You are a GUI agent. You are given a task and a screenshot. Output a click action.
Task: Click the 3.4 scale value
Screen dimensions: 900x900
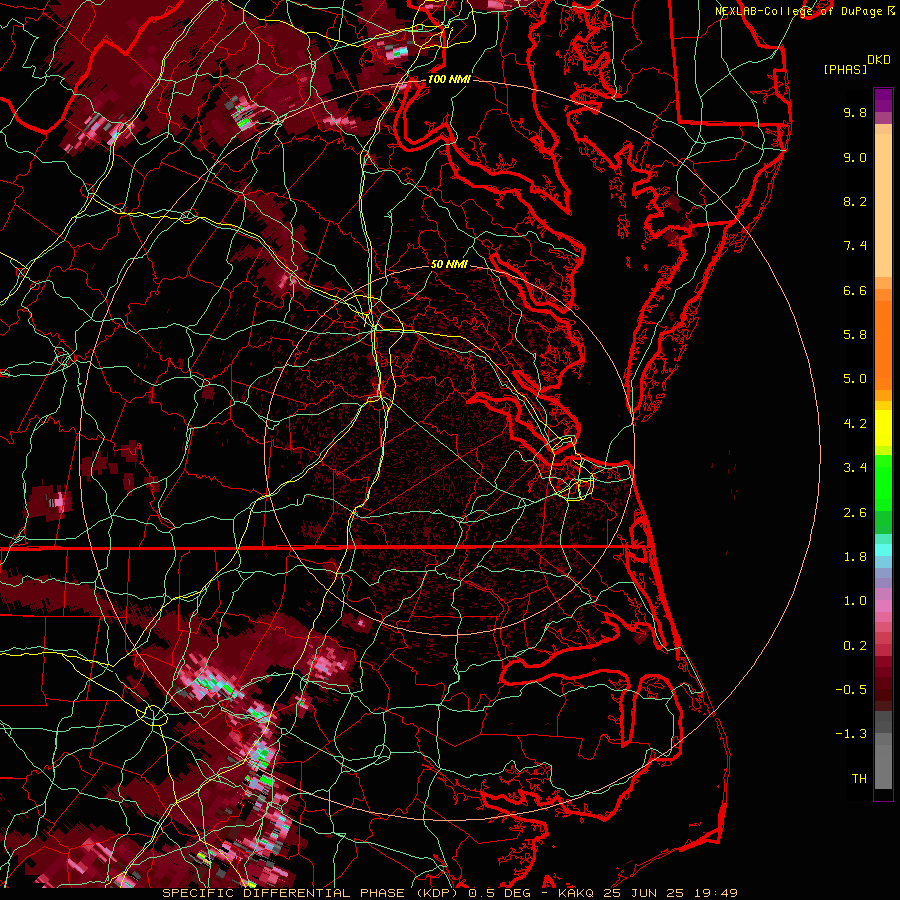pos(855,468)
